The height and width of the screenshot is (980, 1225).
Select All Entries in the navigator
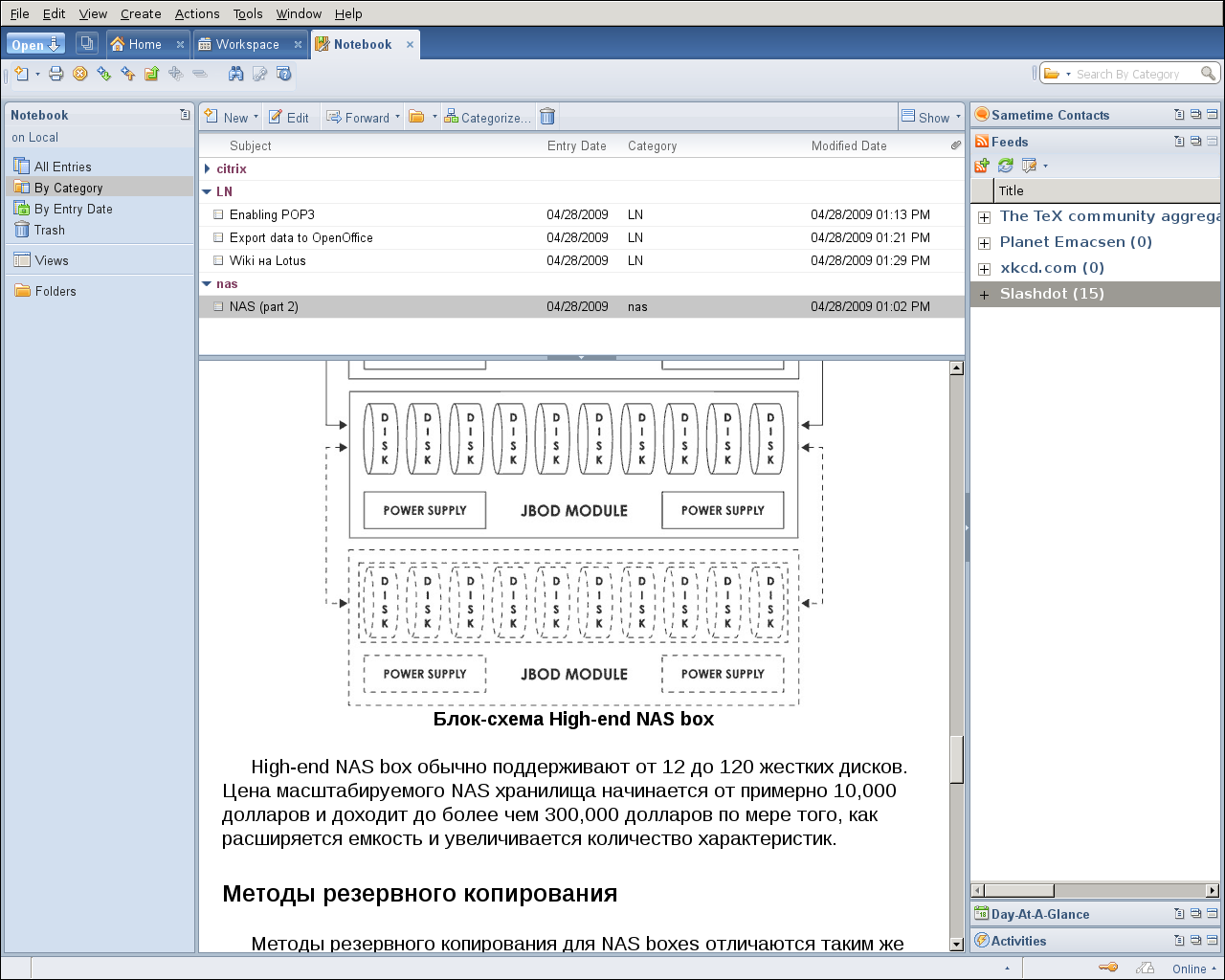[x=63, y=167]
